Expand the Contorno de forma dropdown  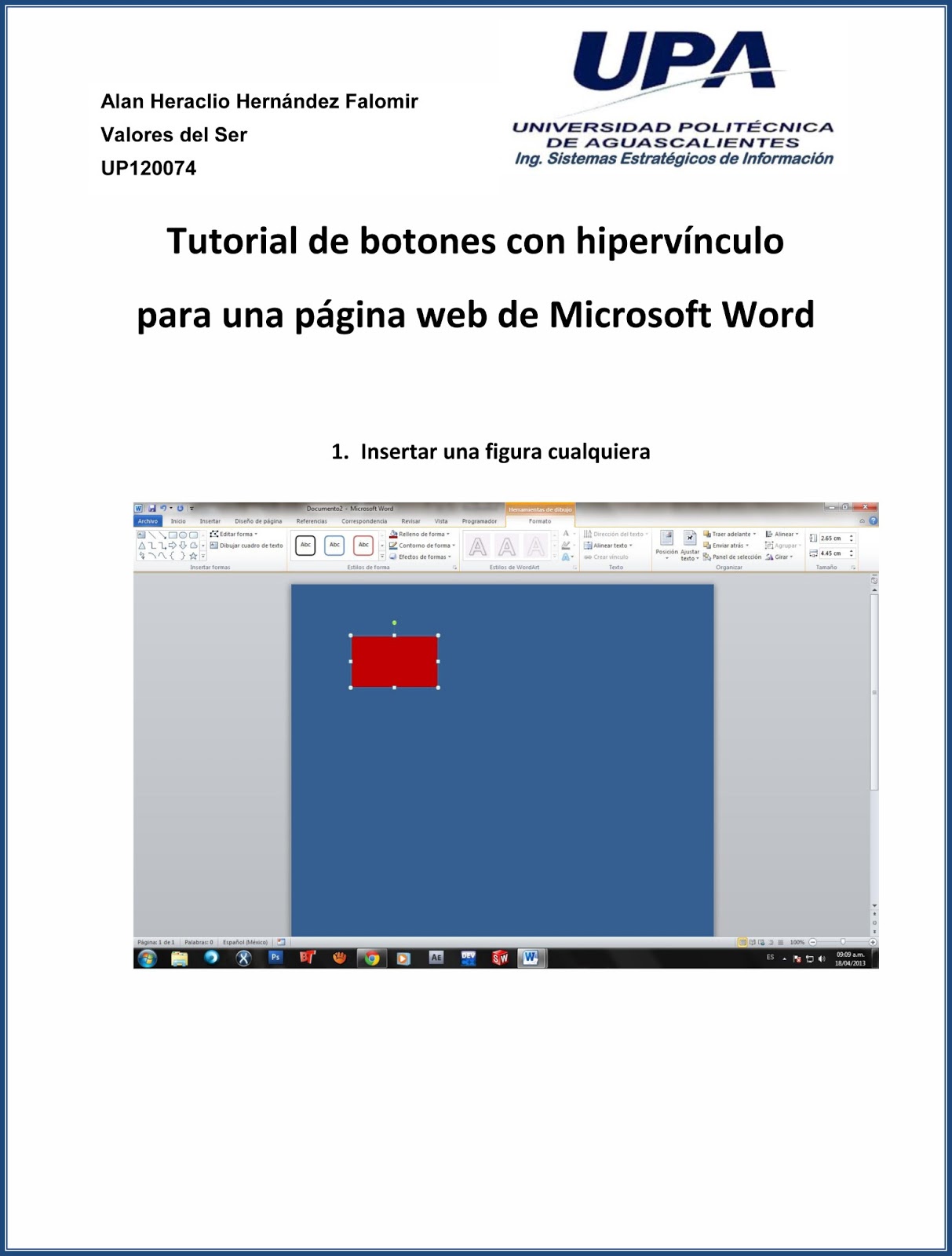click(x=422, y=545)
